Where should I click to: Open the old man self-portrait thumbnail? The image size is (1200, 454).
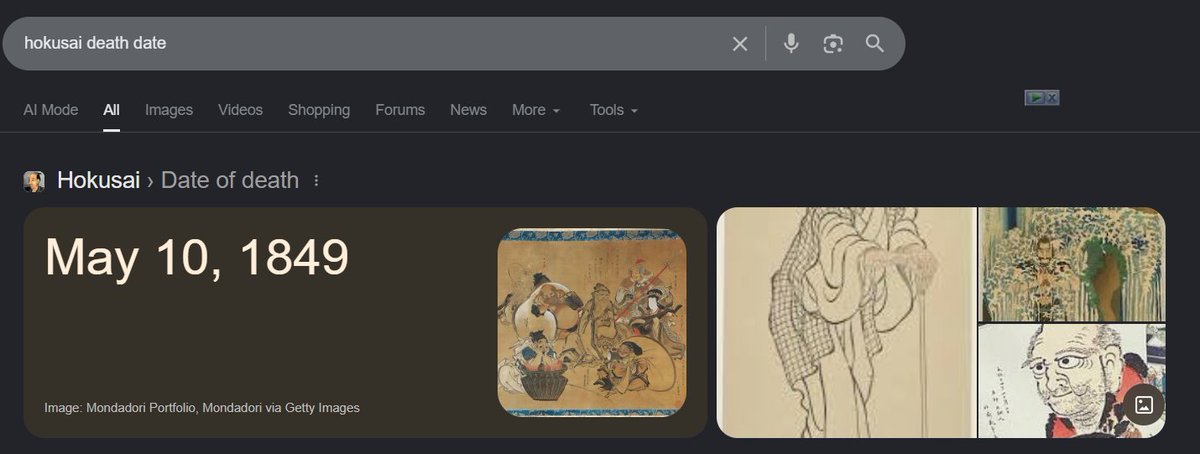[x=1071, y=381]
